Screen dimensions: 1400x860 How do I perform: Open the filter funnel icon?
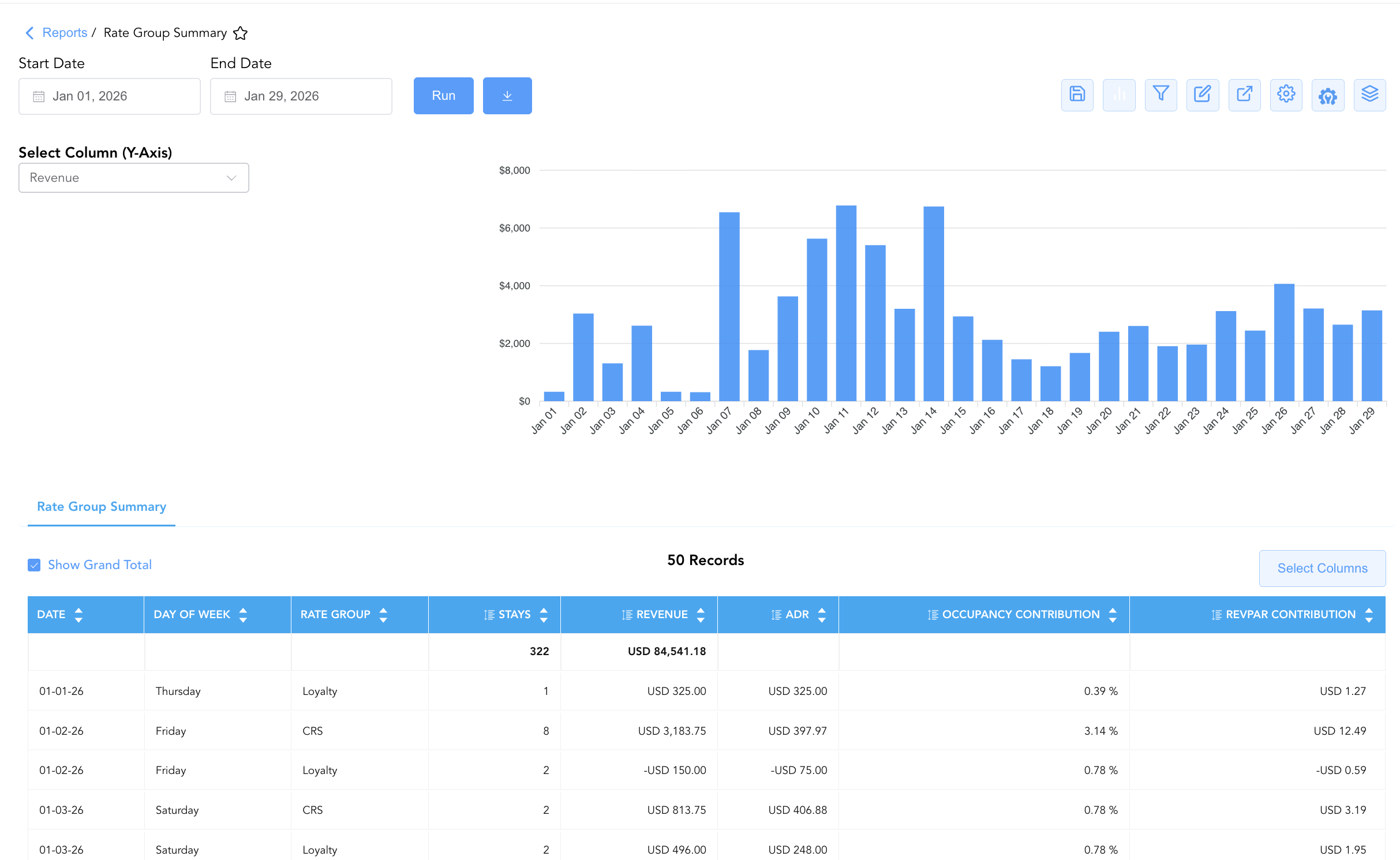pyautogui.click(x=1161, y=95)
